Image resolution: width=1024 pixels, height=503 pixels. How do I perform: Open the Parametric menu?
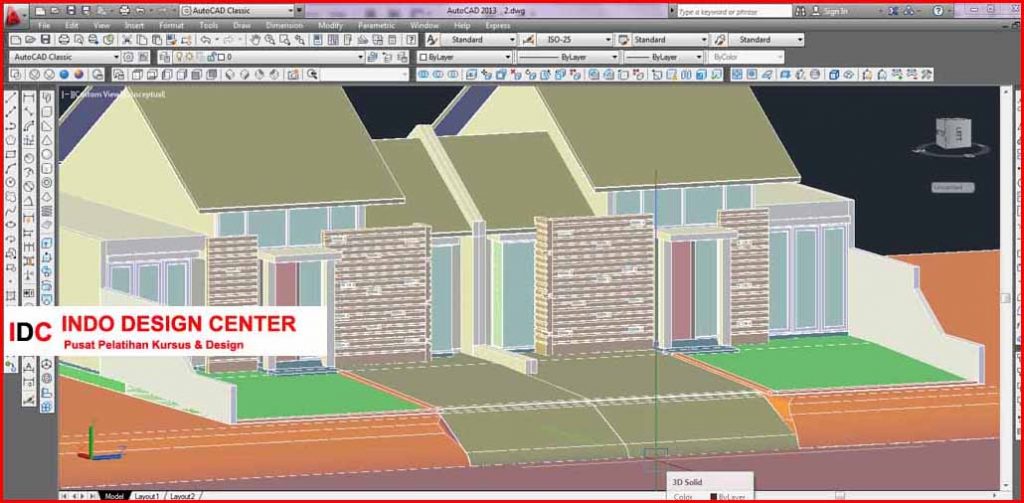[376, 25]
